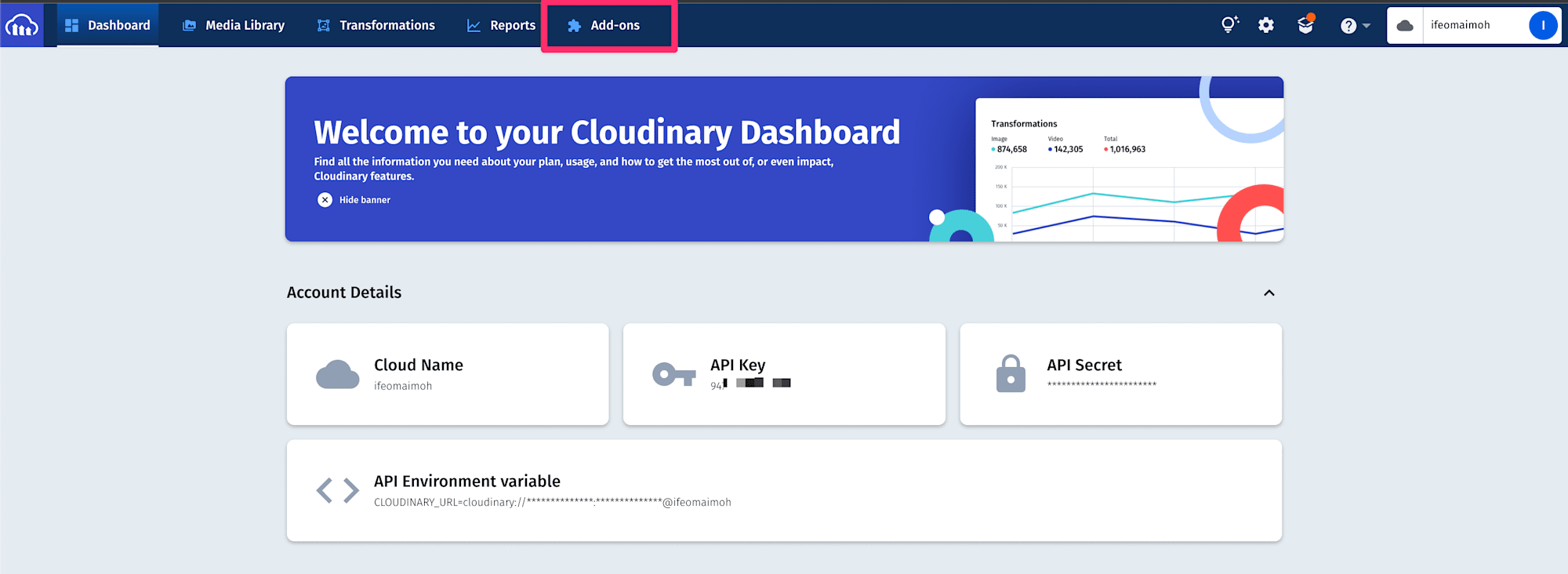Click the Account Details heading
Screen dimensions: 1568x574
click(344, 292)
